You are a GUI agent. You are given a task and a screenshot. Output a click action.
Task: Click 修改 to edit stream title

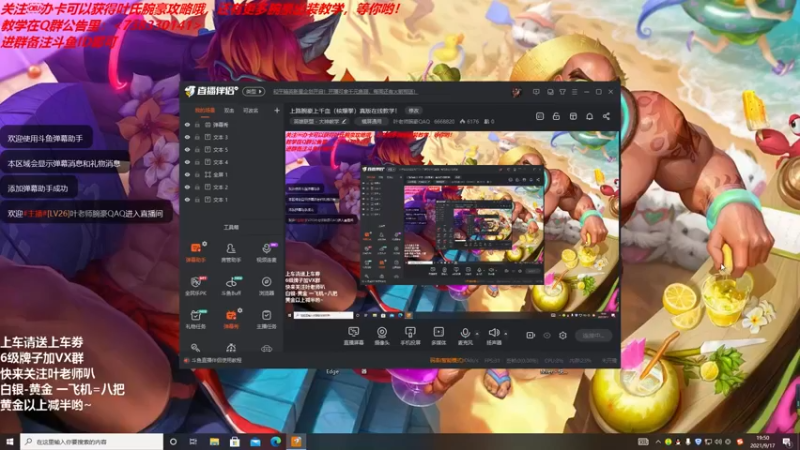(414, 110)
